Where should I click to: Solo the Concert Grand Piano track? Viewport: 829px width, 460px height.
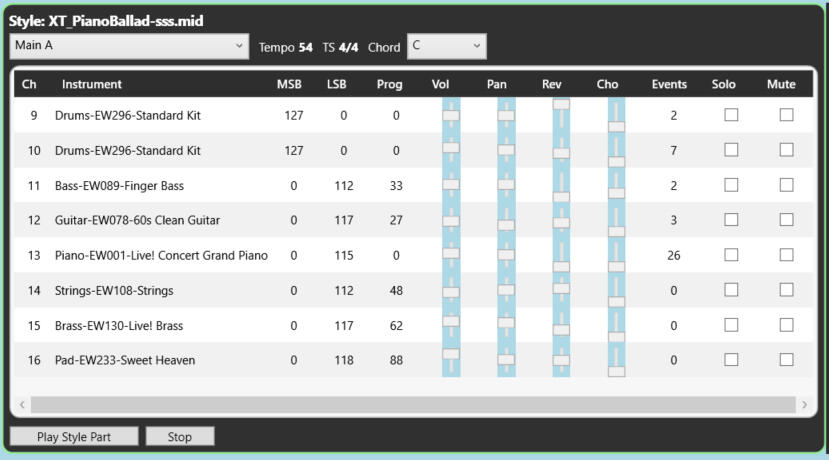tap(731, 255)
